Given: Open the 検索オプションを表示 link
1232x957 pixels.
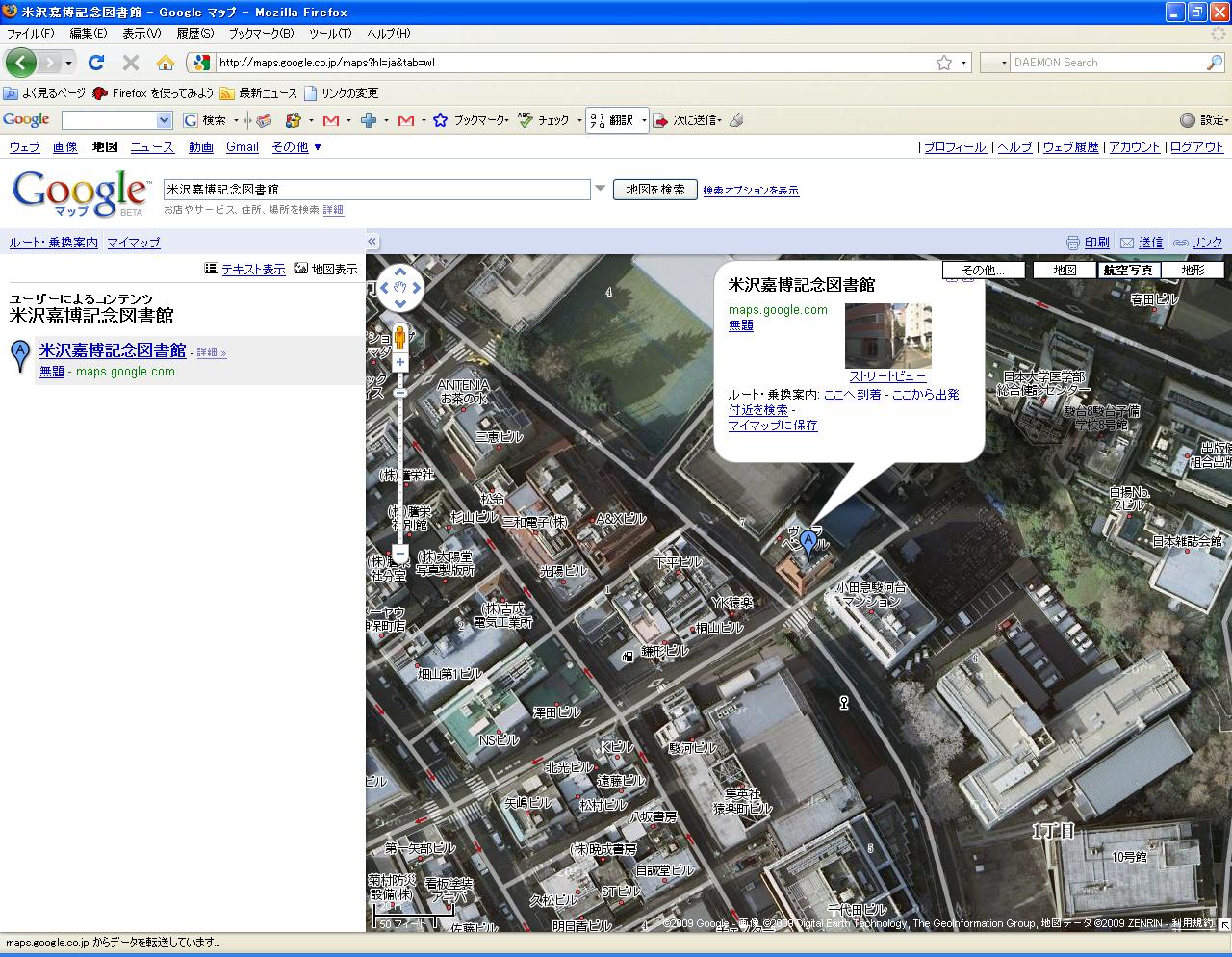Looking at the screenshot, I should tap(751, 191).
